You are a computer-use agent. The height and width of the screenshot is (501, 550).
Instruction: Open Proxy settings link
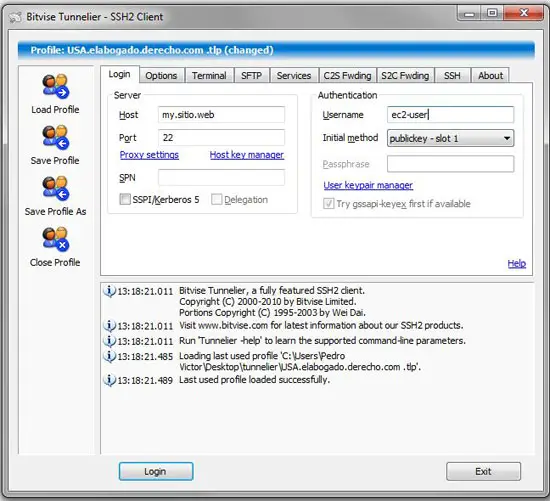tap(149, 155)
